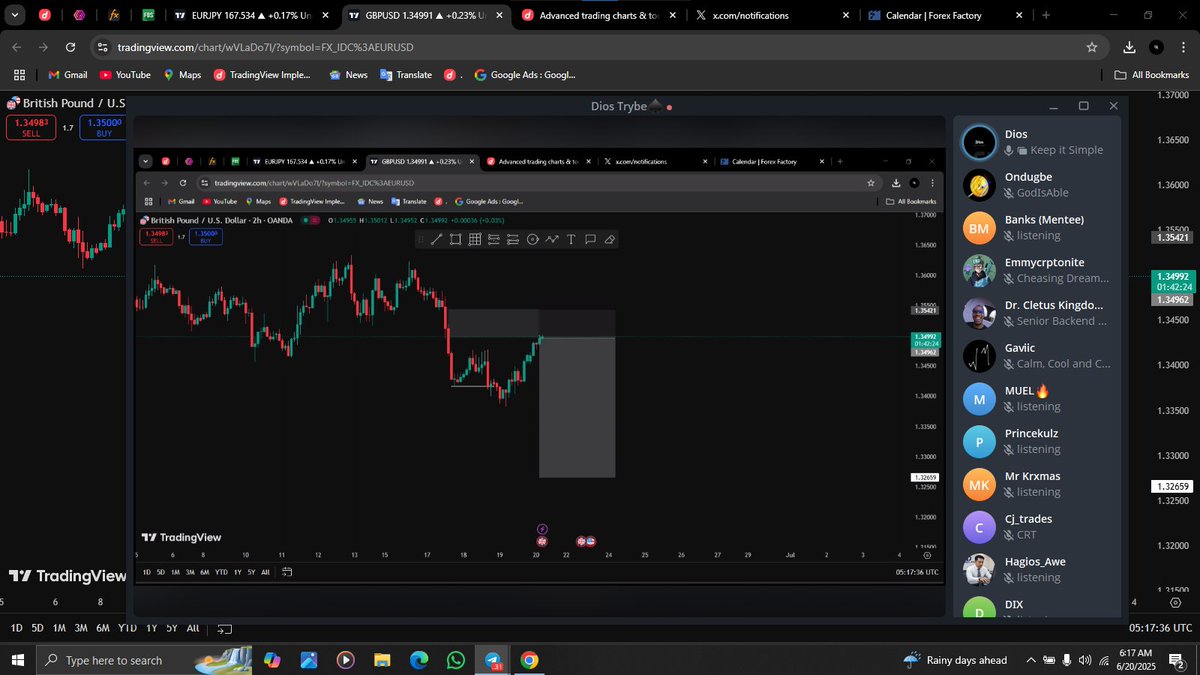Select participant Ondugbe
Image resolution: width=1200 pixels, height=675 pixels.
1038,185
